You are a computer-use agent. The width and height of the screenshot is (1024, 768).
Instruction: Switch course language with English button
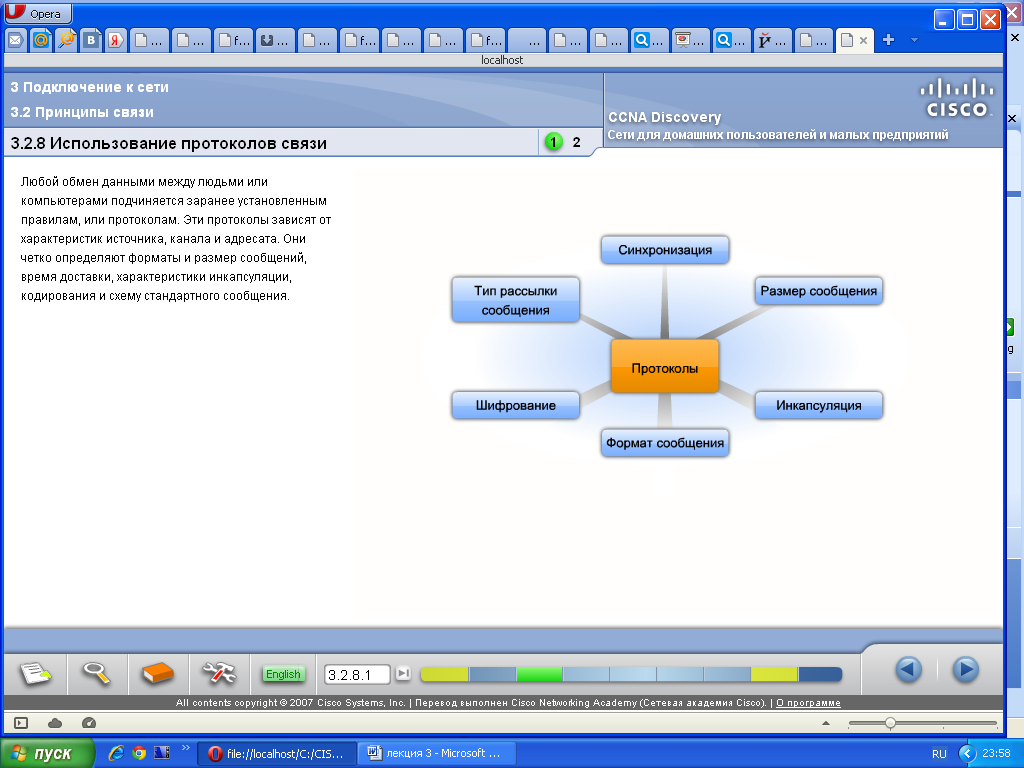pos(283,674)
